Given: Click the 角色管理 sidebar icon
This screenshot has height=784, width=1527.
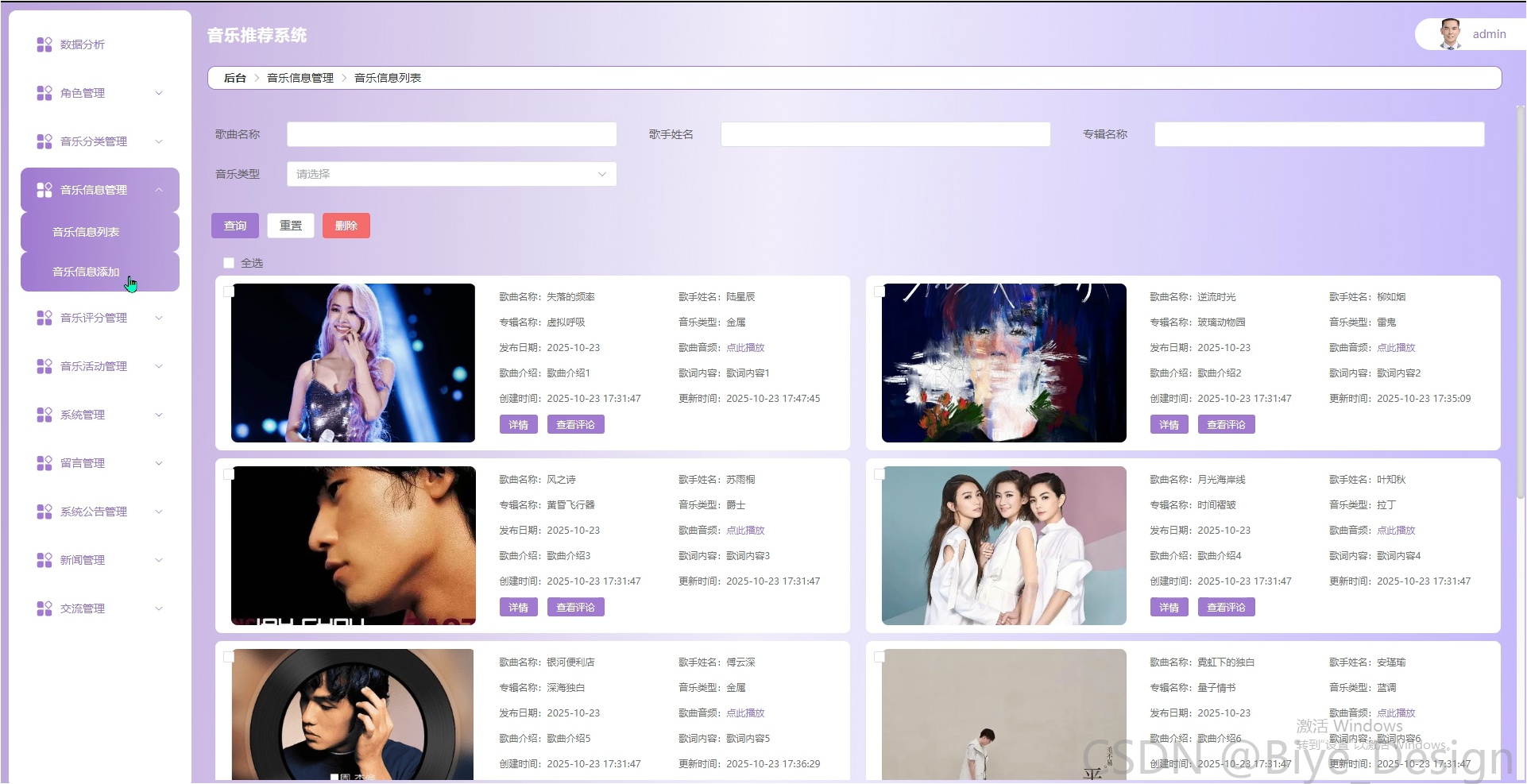Looking at the screenshot, I should click(x=44, y=93).
